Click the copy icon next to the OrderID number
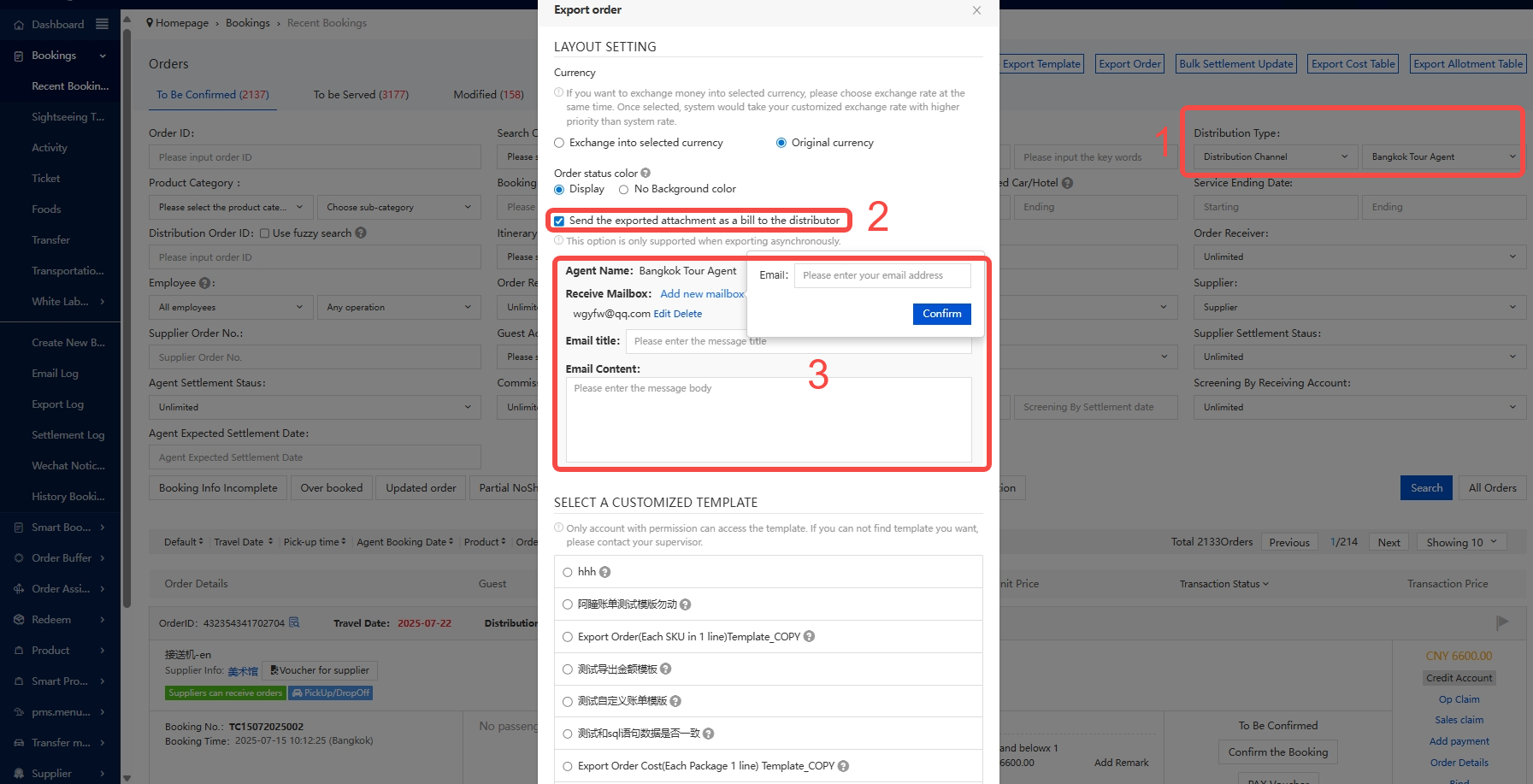The width and height of the screenshot is (1533, 784). coord(294,622)
